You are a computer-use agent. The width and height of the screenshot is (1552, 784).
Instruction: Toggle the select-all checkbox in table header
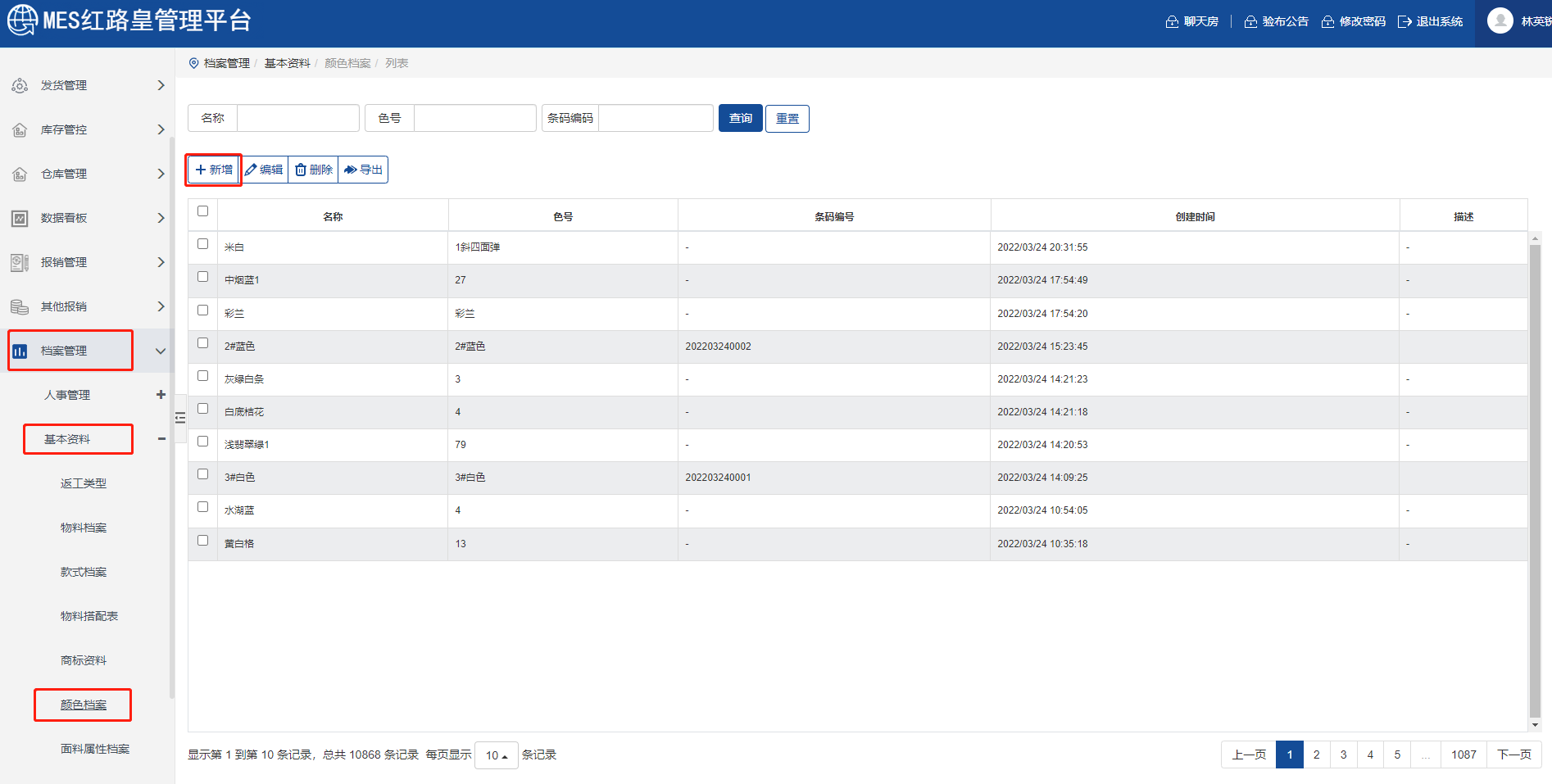(x=202, y=211)
